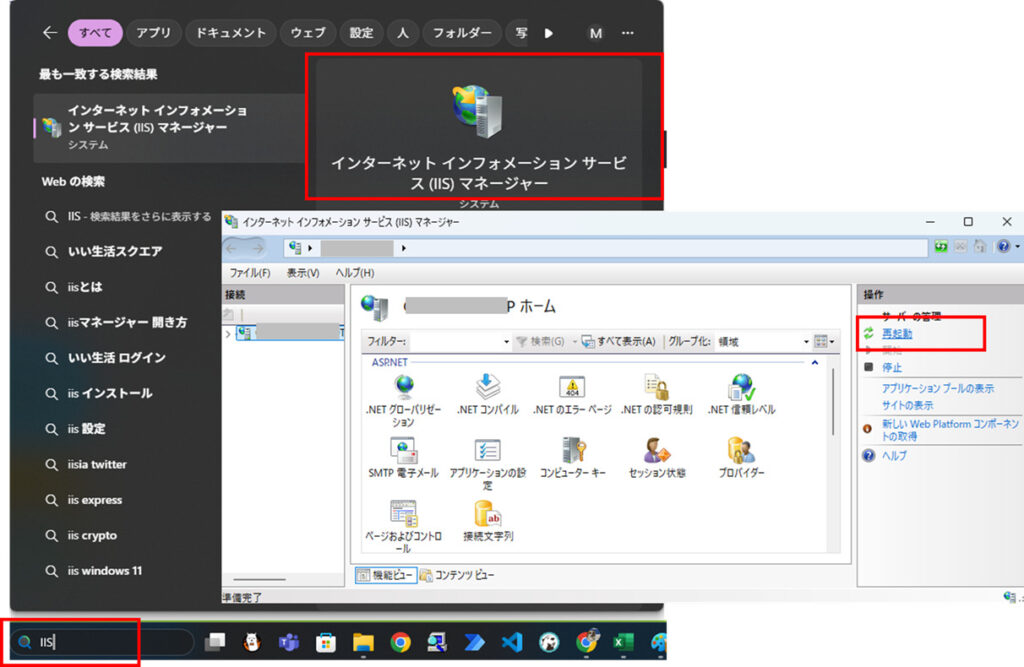Open the 表示(V) menu
This screenshot has width=1024, height=667.
click(303, 273)
